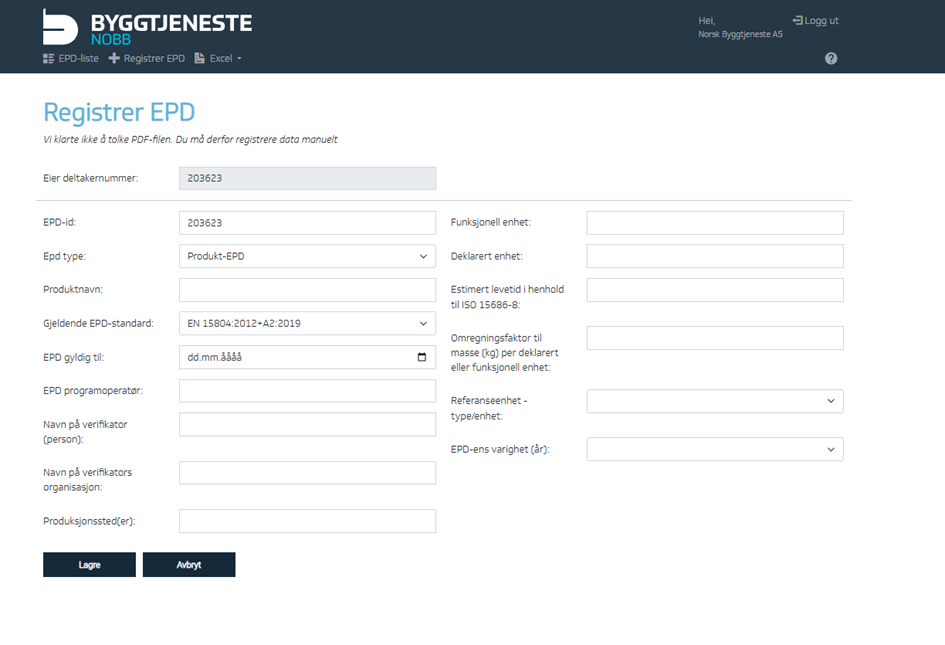Screen dimensions: 945x645
Task: Select the Funksjonell enhet input field
Action: [715, 223]
